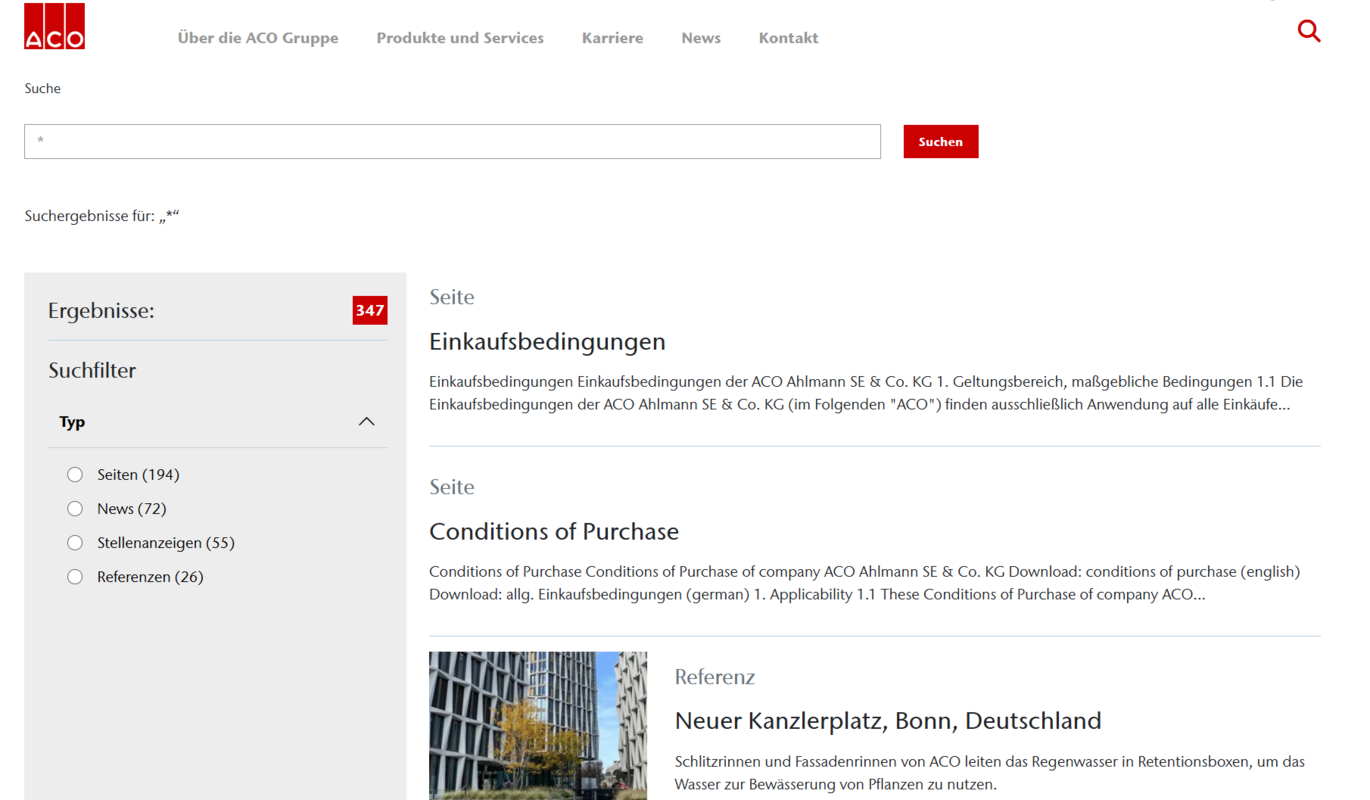
Task: Click the Referenz label above Kanzlerplatz
Action: tap(715, 677)
